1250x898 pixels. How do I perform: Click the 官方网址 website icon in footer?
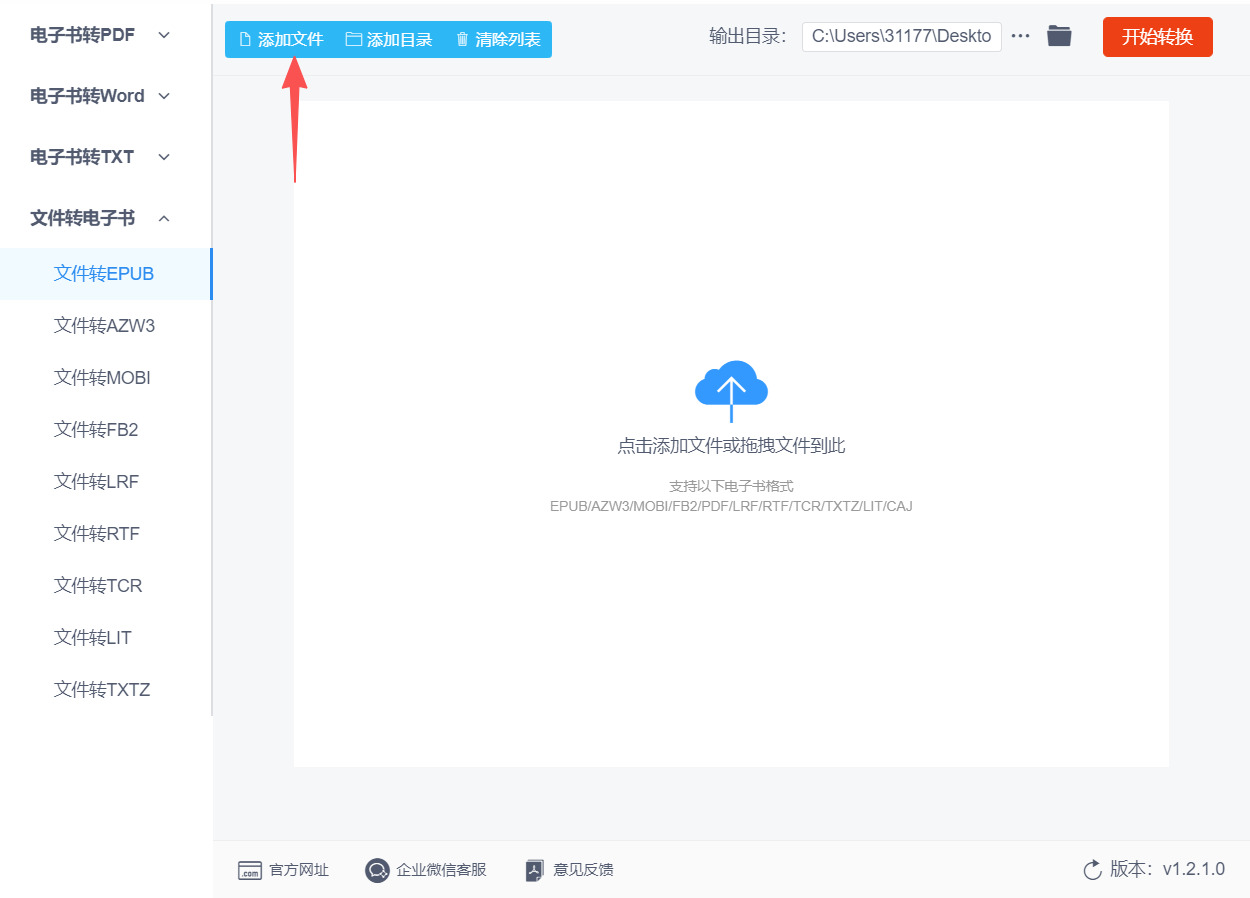point(250,870)
